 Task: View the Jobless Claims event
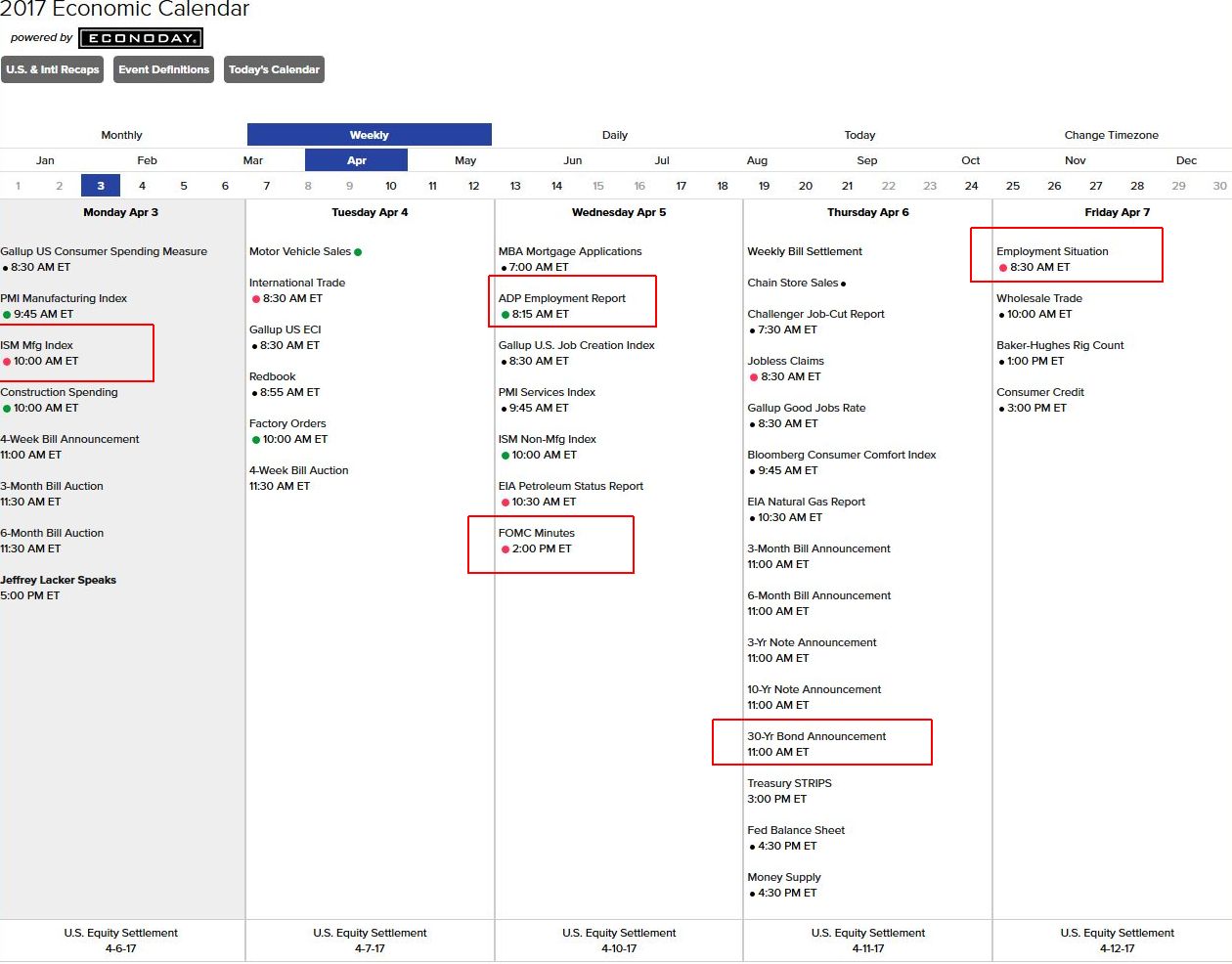(x=786, y=361)
